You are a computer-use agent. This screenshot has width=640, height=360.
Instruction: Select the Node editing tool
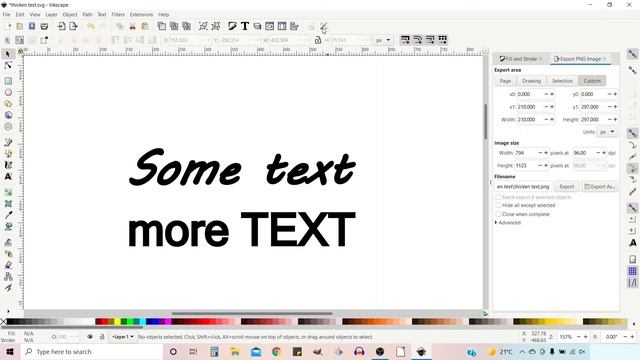point(8,65)
